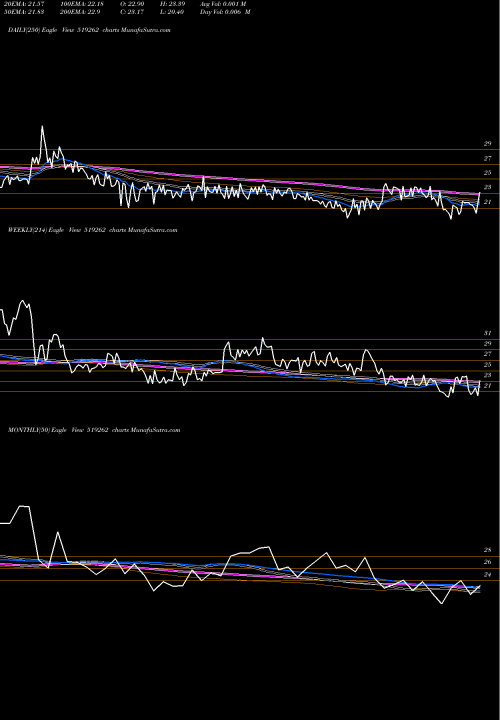Click the DAILY(250) Eagle View chart title
This screenshot has height=720, width=500.
tap(89, 30)
